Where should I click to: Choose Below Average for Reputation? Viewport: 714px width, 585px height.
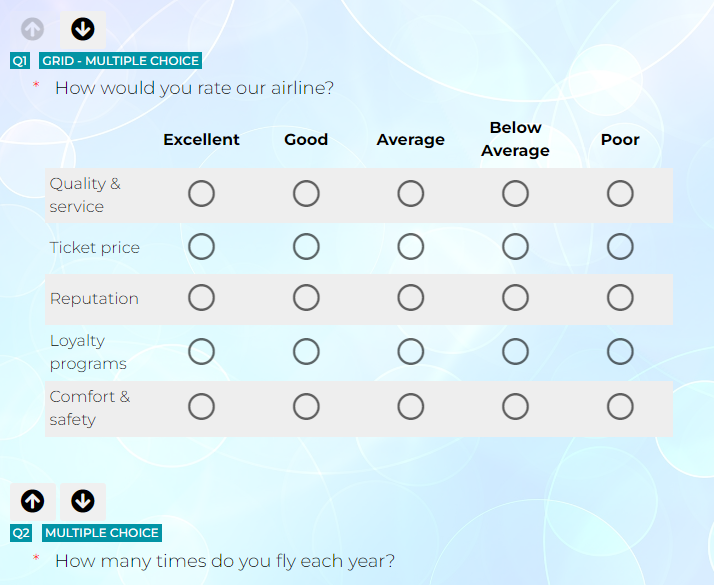click(515, 298)
